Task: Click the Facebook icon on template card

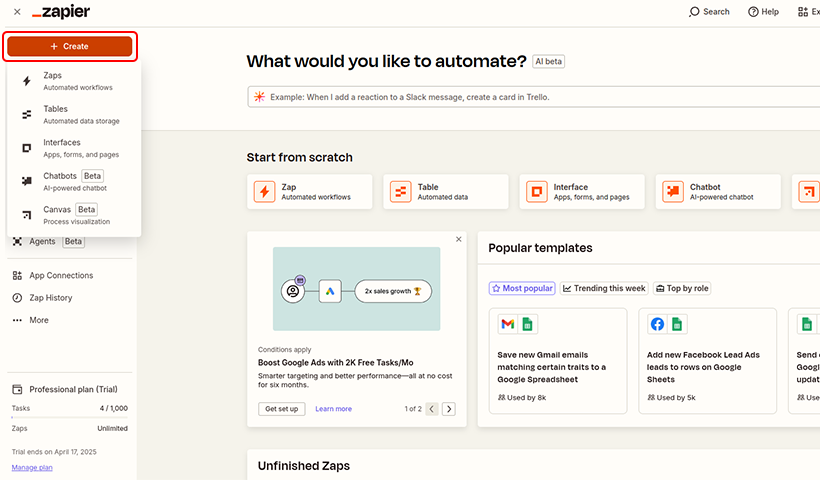Action: (x=657, y=324)
